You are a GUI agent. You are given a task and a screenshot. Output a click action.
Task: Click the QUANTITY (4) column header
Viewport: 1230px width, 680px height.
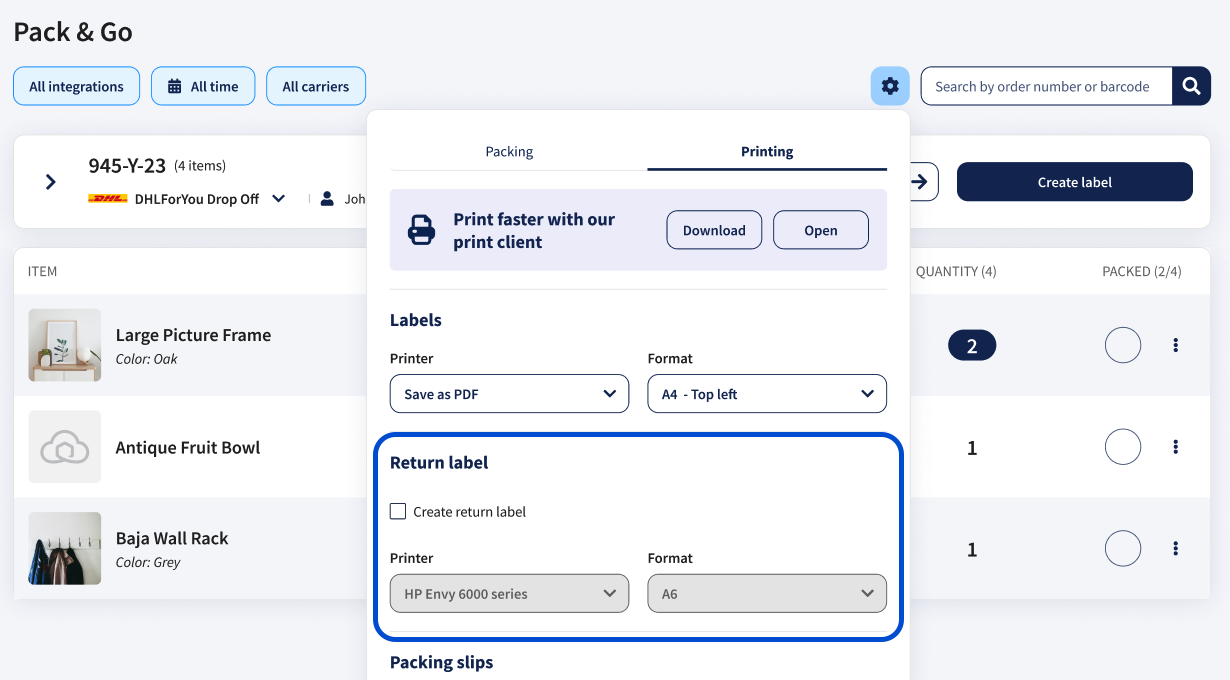(956, 271)
